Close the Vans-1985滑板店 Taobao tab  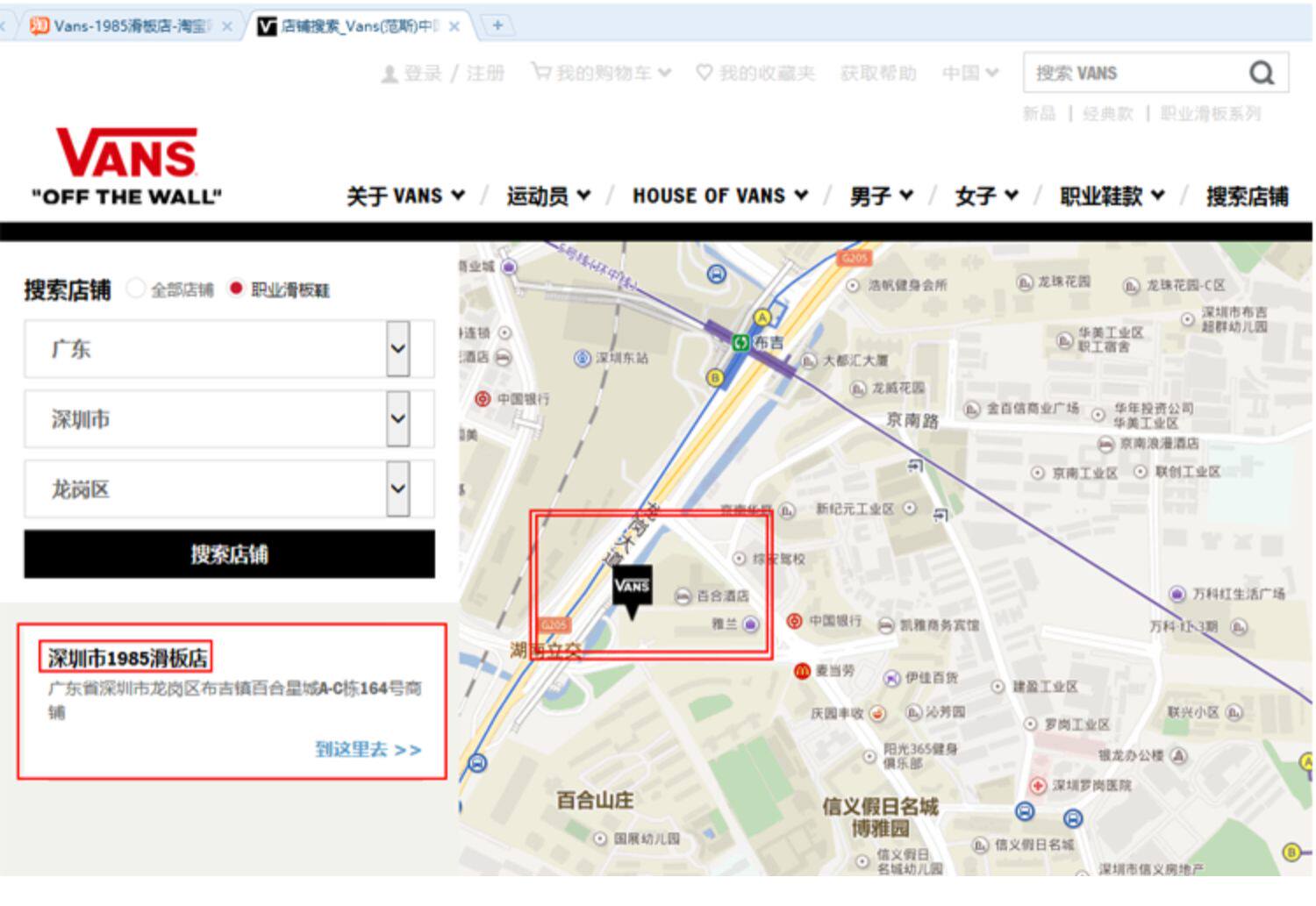(227, 26)
